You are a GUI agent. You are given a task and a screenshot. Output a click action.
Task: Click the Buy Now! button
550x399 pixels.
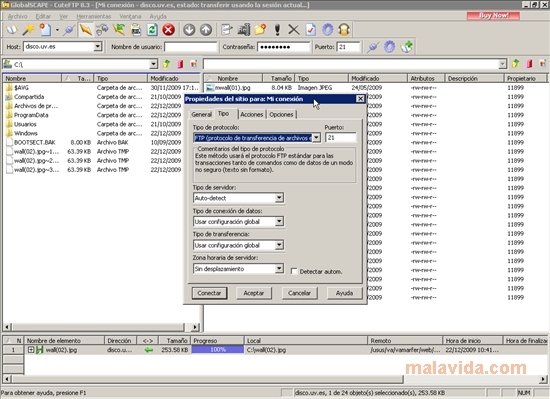click(x=493, y=15)
